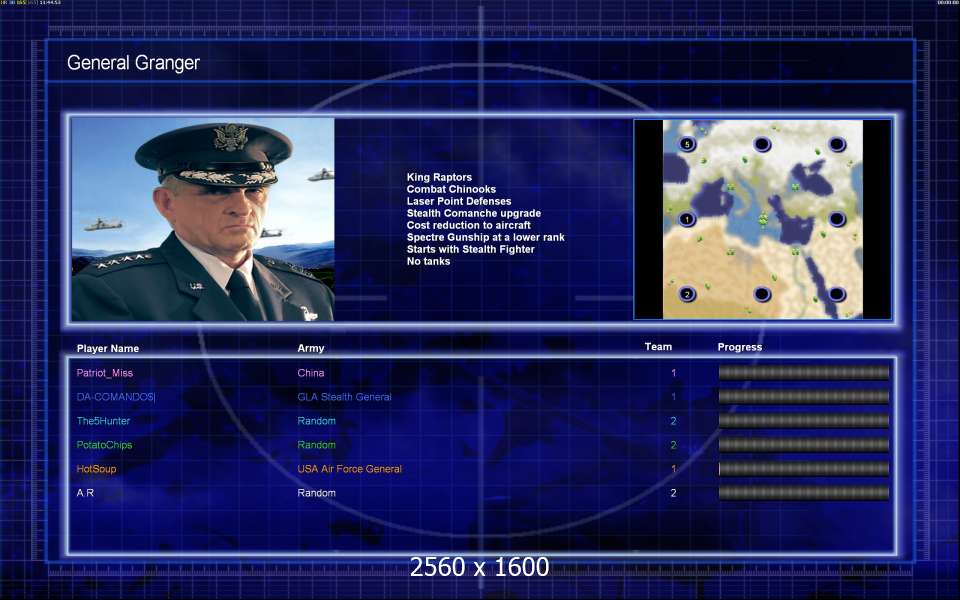Click PotatoChips loading progress bar
Image resolution: width=960 pixels, height=600 pixels.
[x=803, y=444]
